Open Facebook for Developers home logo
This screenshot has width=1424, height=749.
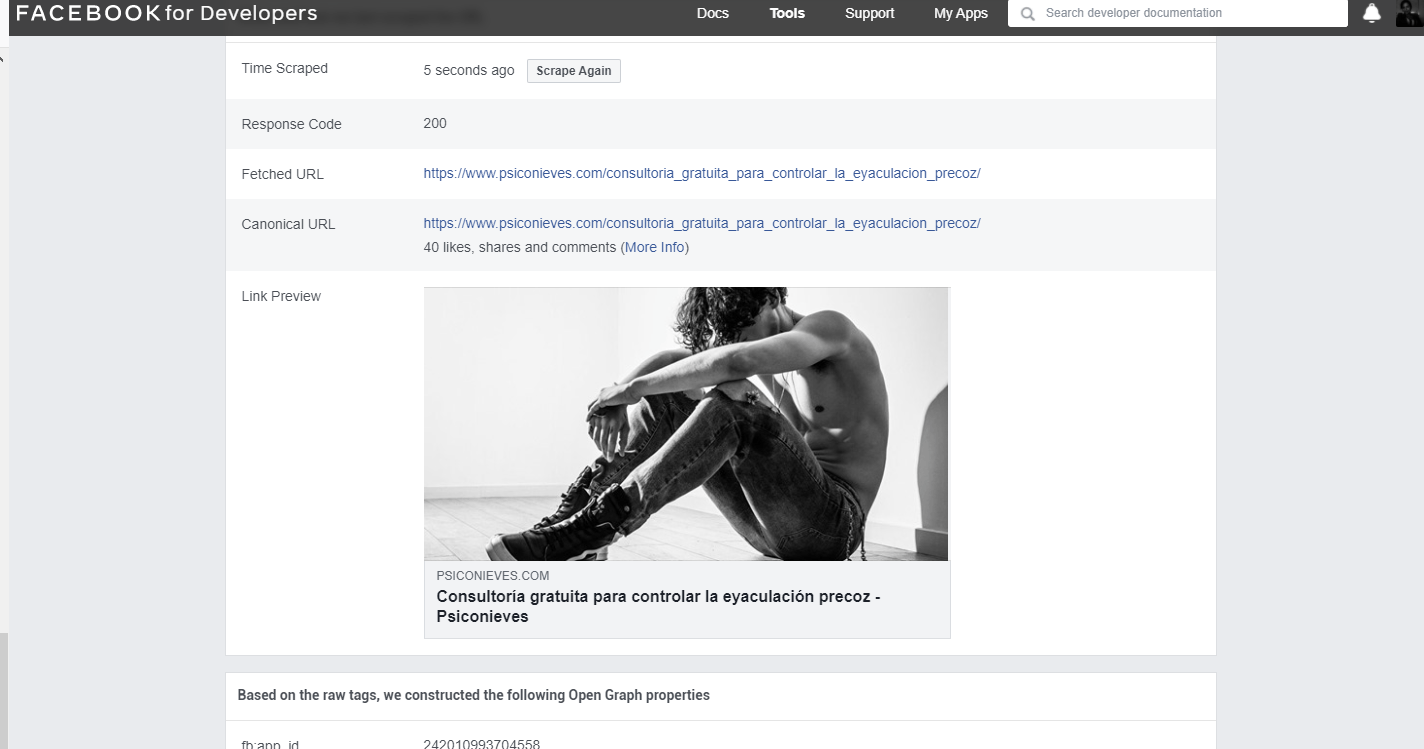pos(167,13)
